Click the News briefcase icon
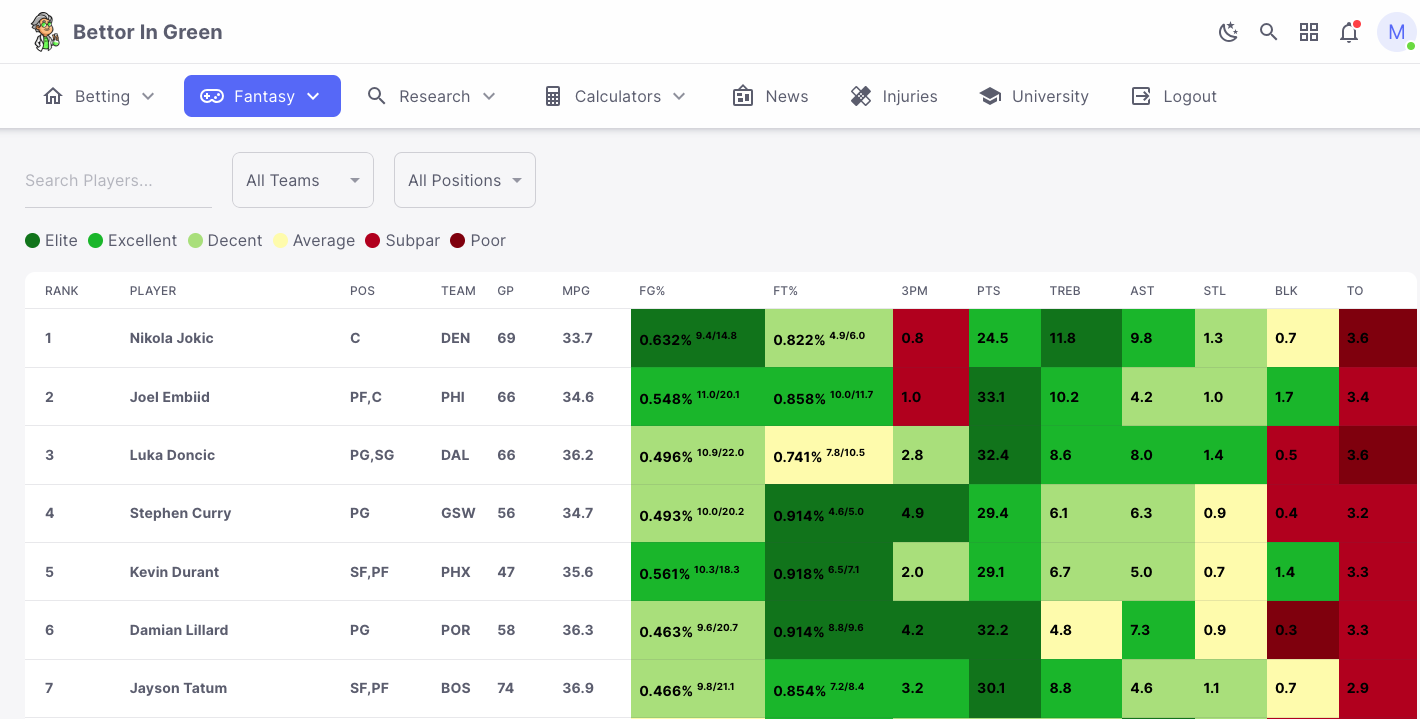Screen dimensions: 1420x719 743,96
